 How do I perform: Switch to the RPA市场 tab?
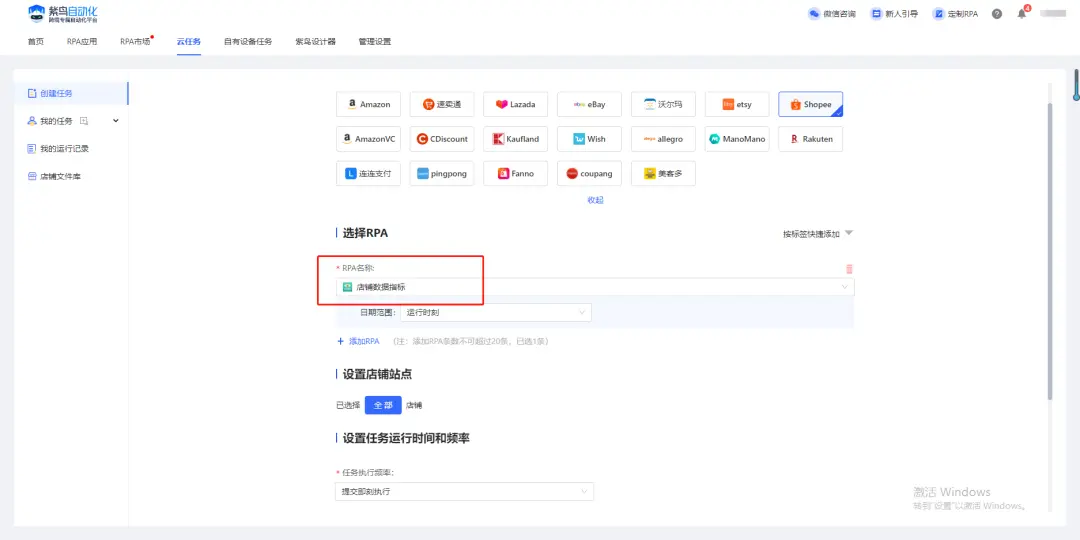(x=135, y=42)
